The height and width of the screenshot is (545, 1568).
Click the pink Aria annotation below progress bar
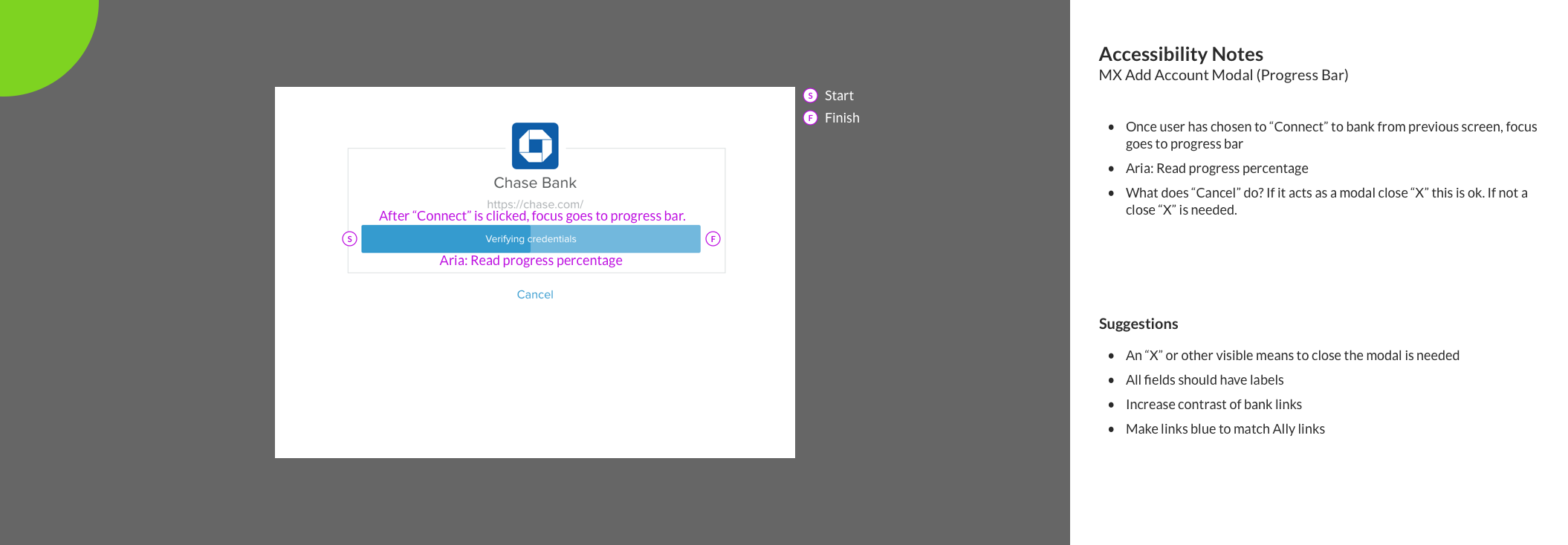tap(531, 261)
